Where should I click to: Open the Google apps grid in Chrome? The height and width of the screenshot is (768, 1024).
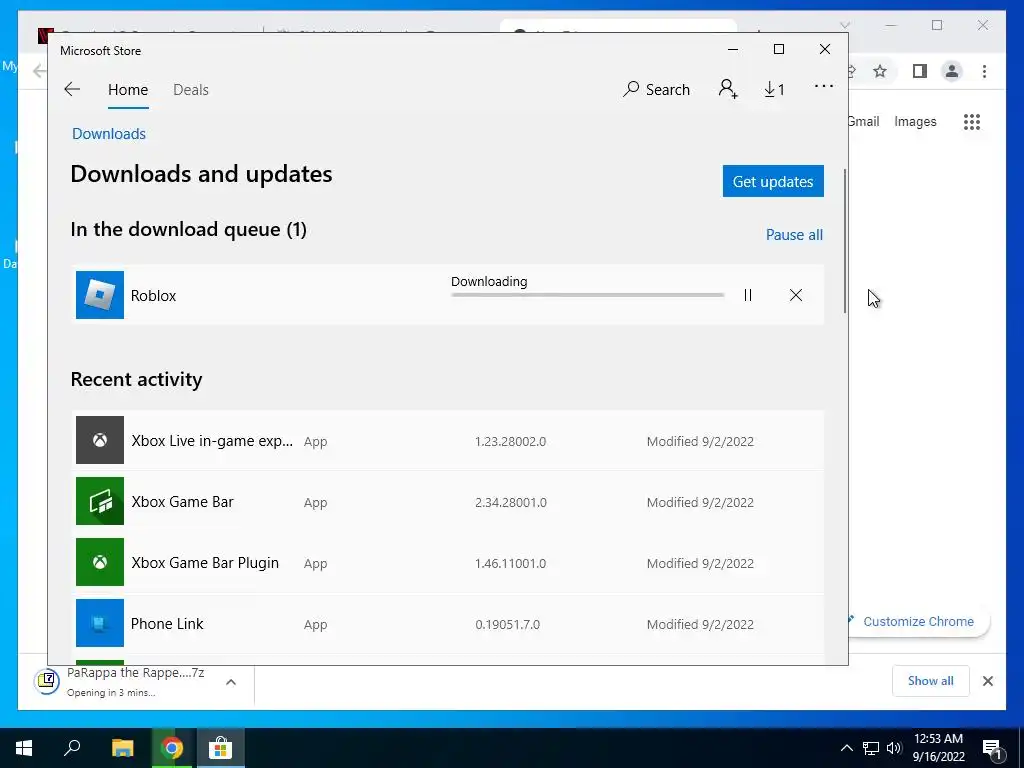(x=972, y=121)
